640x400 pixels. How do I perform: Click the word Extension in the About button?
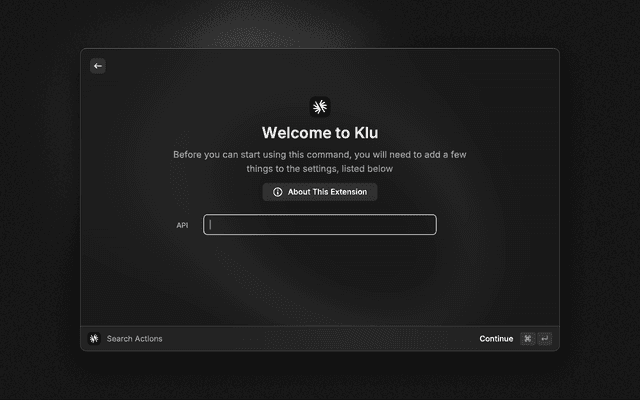coord(349,192)
